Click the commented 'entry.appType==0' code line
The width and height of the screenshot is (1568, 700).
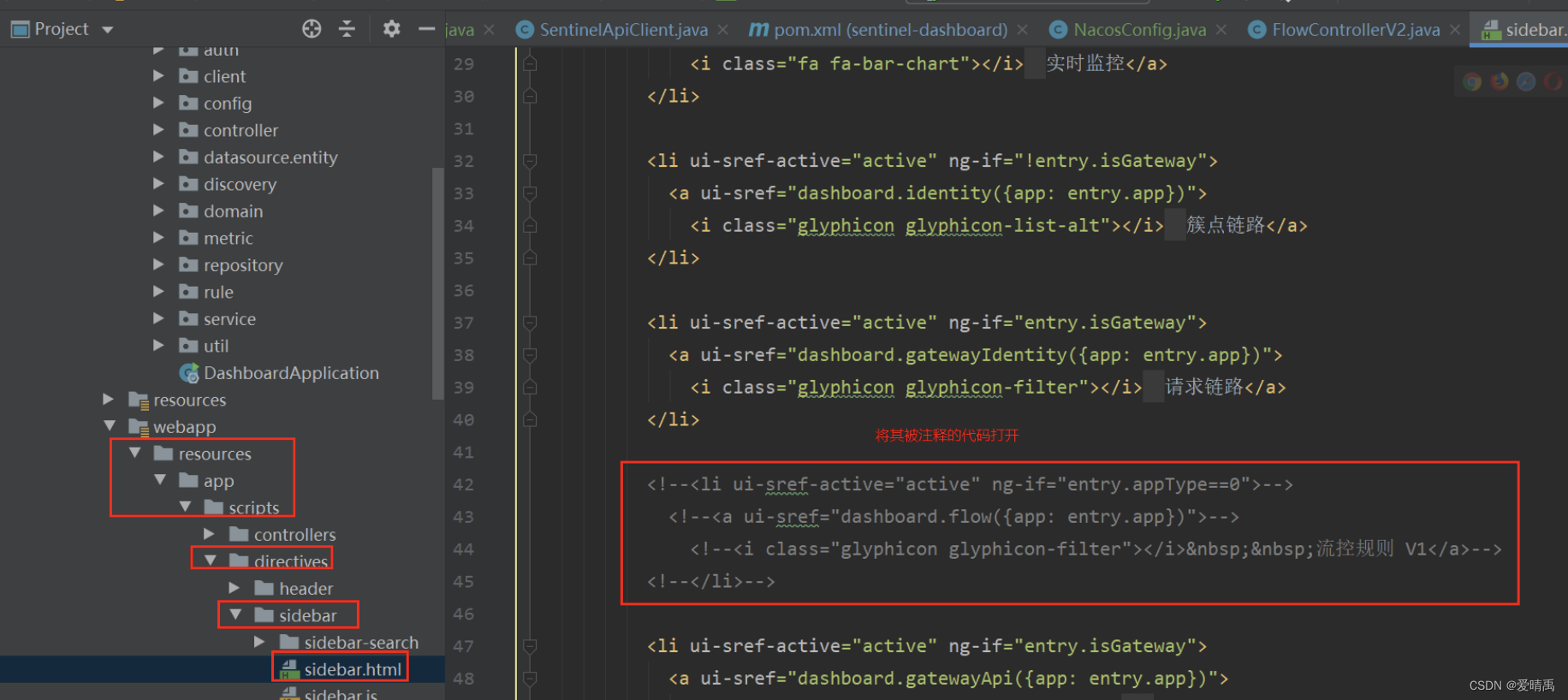pyautogui.click(x=970, y=484)
